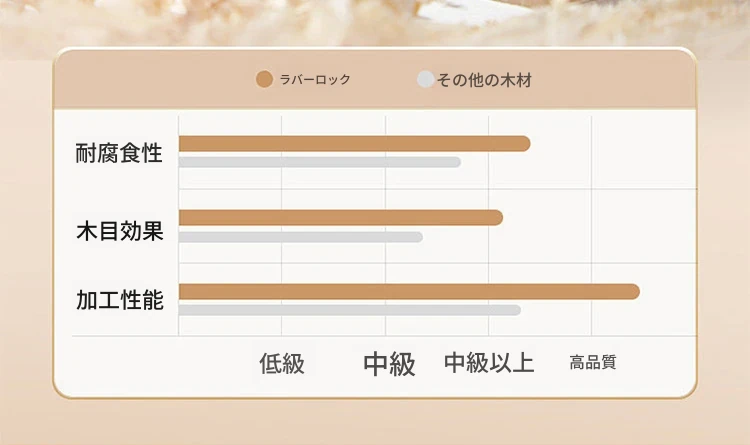Click the 加工性能 row label

pos(120,300)
